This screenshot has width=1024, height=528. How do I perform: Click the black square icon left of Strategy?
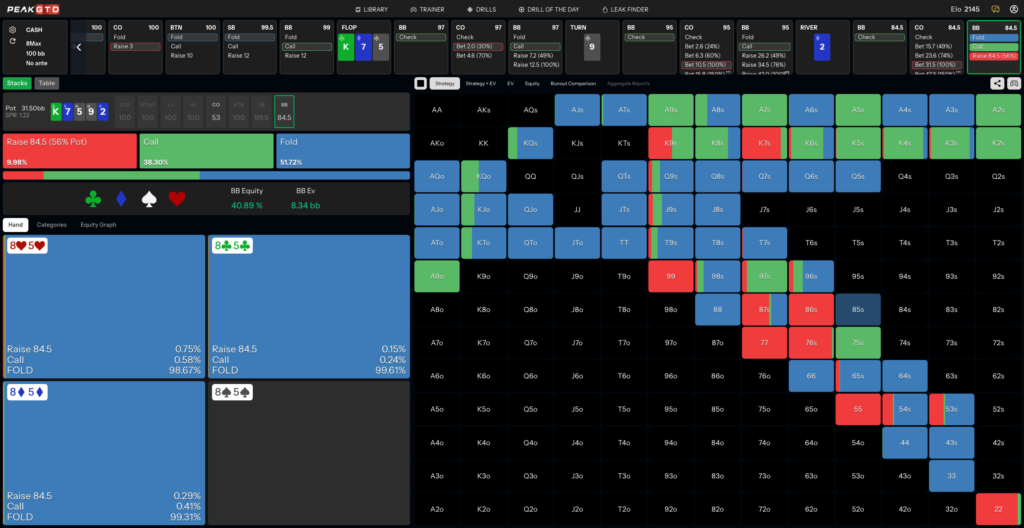tap(421, 83)
